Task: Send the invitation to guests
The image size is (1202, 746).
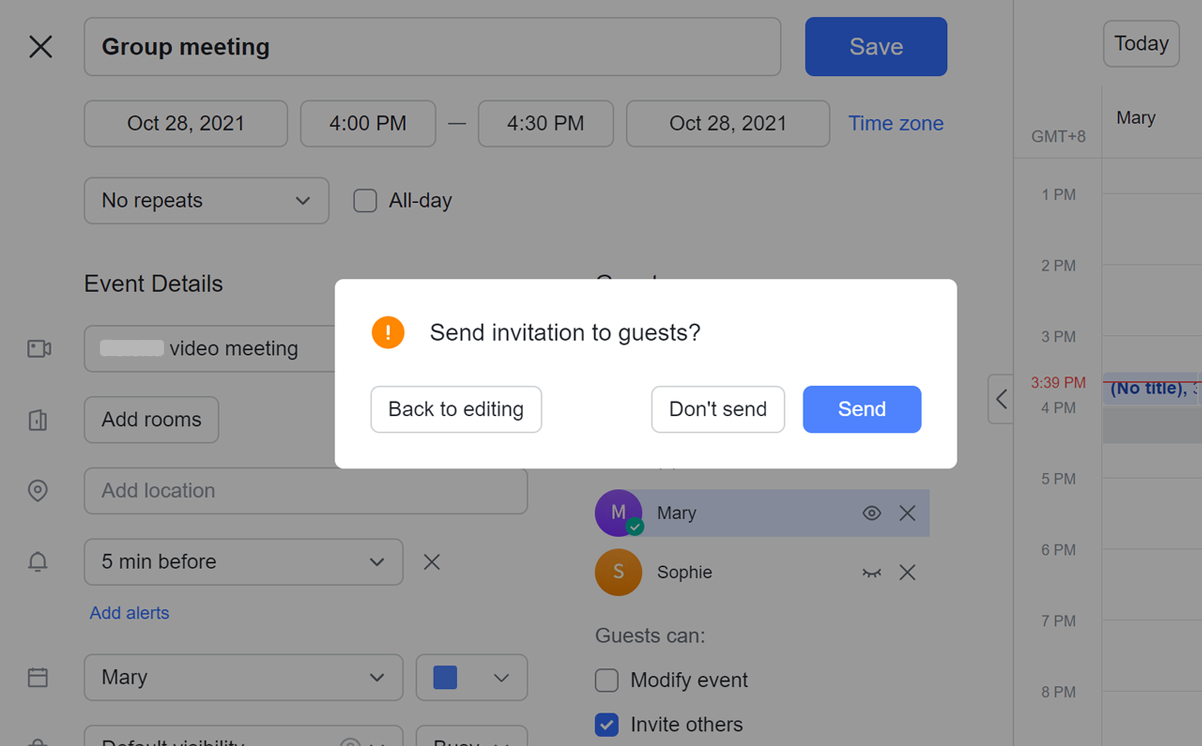Action: [861, 409]
